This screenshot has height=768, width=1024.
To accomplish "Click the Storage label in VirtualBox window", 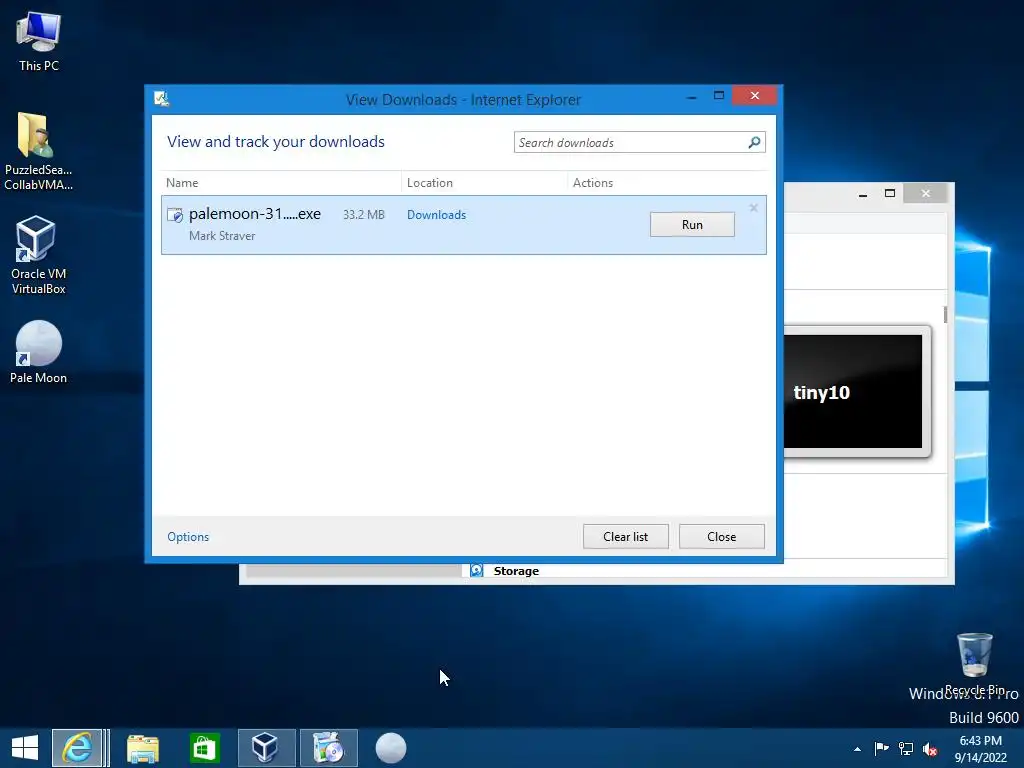I will click(x=516, y=571).
